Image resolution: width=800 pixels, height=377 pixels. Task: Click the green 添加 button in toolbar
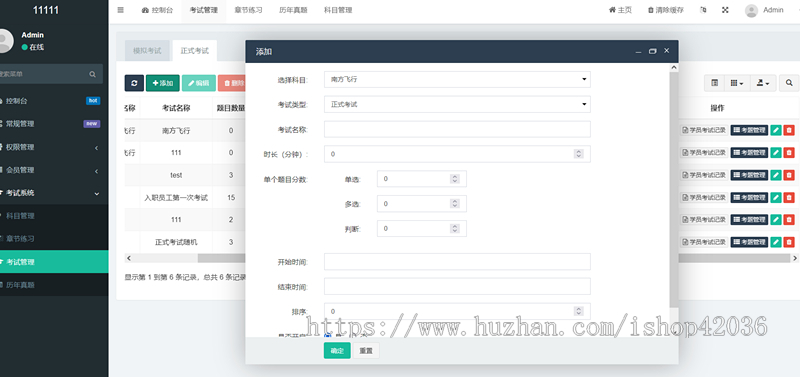coord(163,83)
